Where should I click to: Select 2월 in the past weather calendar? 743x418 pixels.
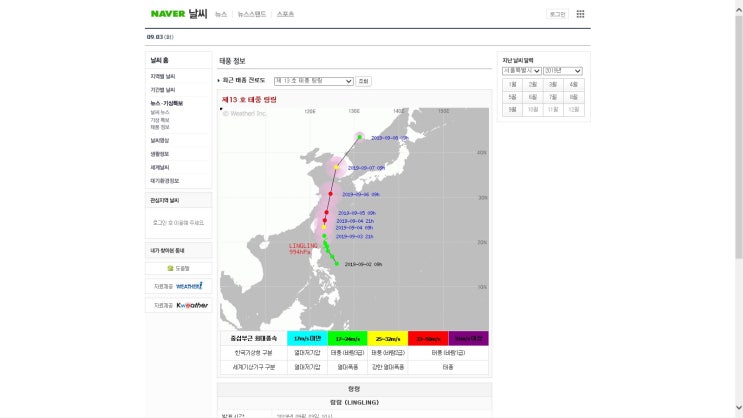click(533, 84)
